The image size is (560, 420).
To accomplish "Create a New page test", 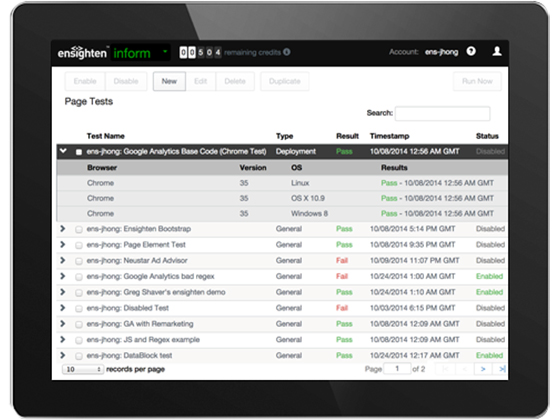I will pyautogui.click(x=169, y=81).
